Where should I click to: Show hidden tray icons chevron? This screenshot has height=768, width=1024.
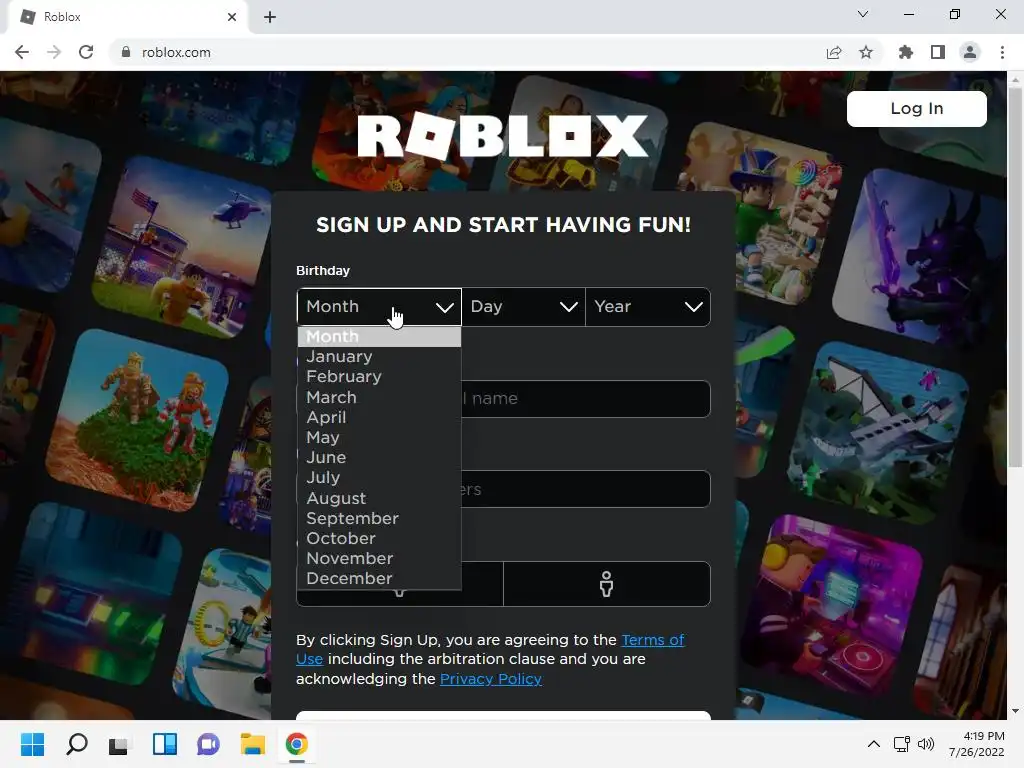coord(874,744)
